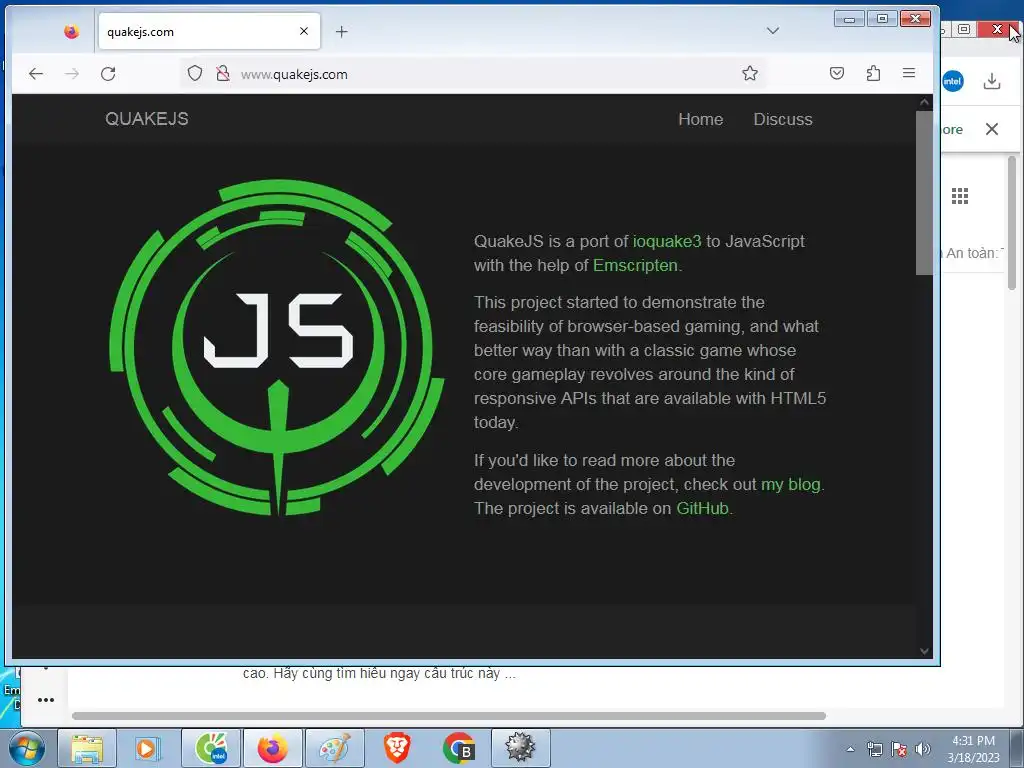Viewport: 1024px width, 768px height.
Task: Launch Brave browser from taskbar
Action: point(396,748)
